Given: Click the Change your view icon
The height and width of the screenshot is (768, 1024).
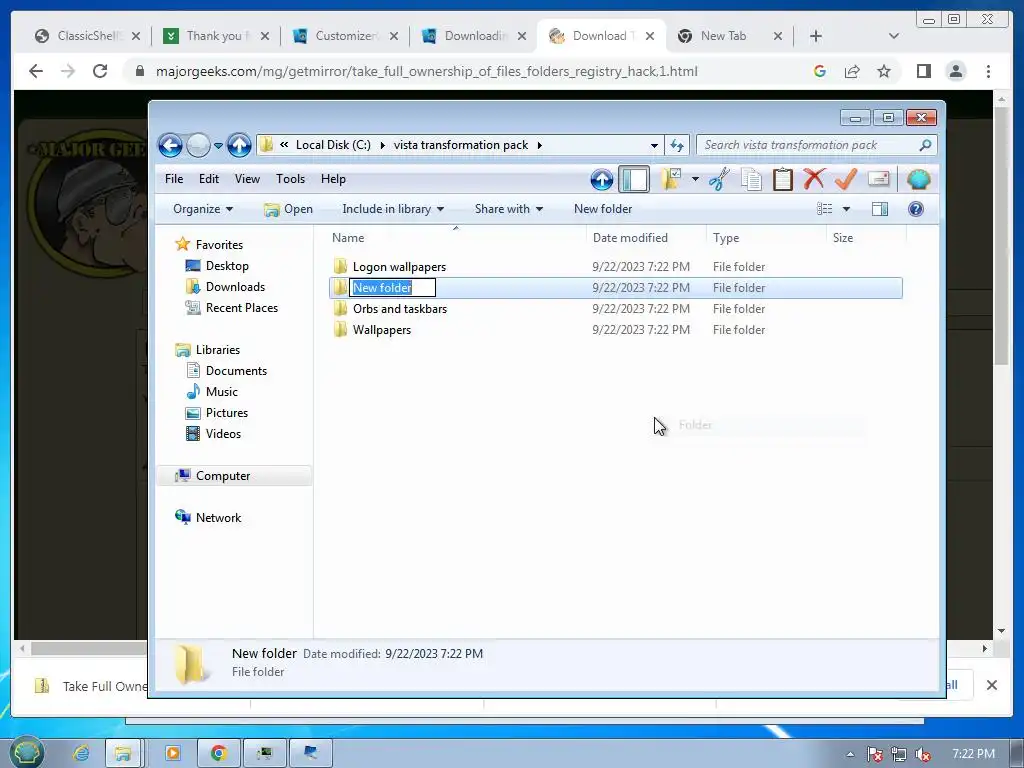Looking at the screenshot, I should 825,209.
